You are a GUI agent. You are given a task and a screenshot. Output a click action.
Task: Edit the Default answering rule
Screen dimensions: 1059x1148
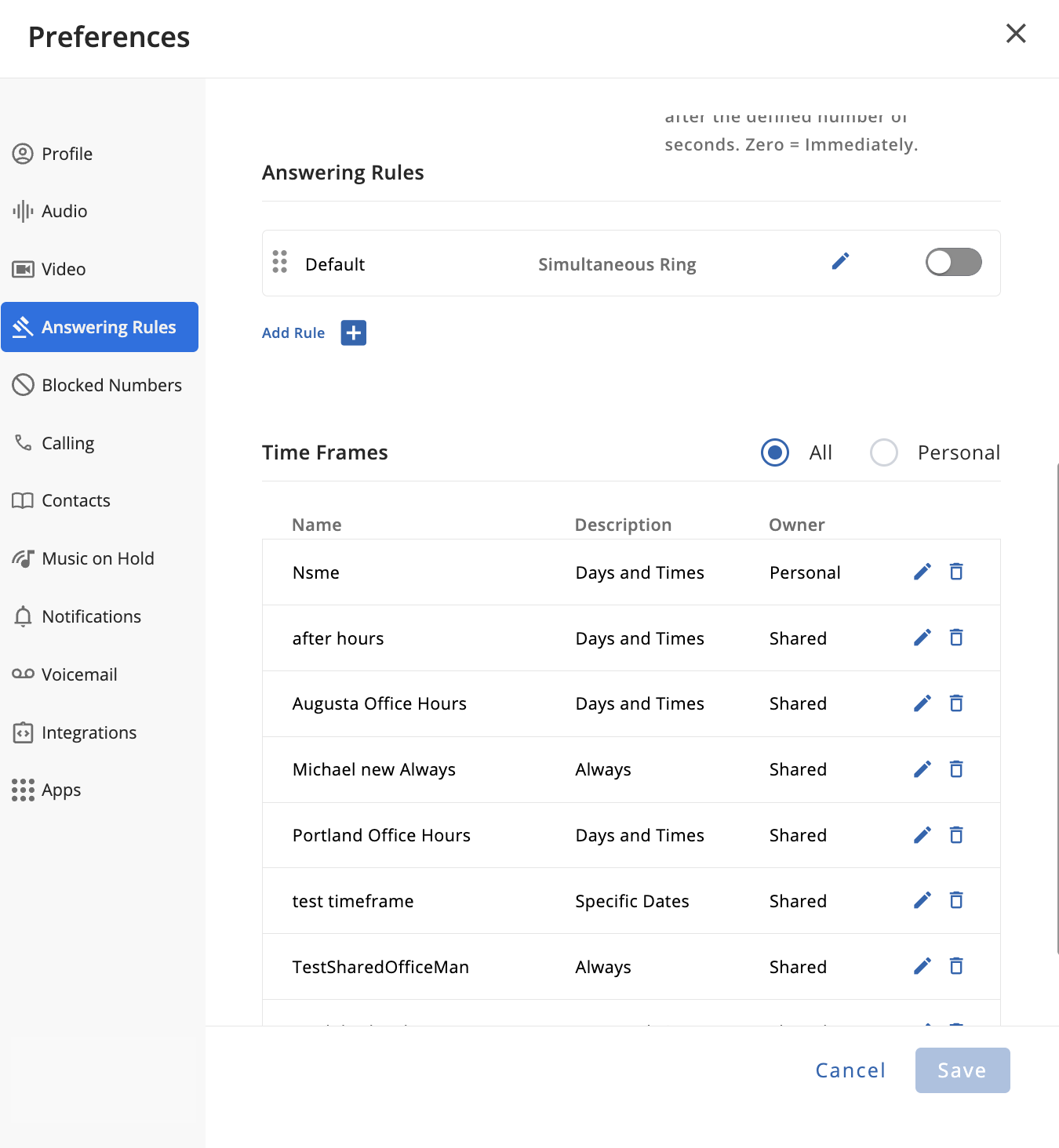840,262
